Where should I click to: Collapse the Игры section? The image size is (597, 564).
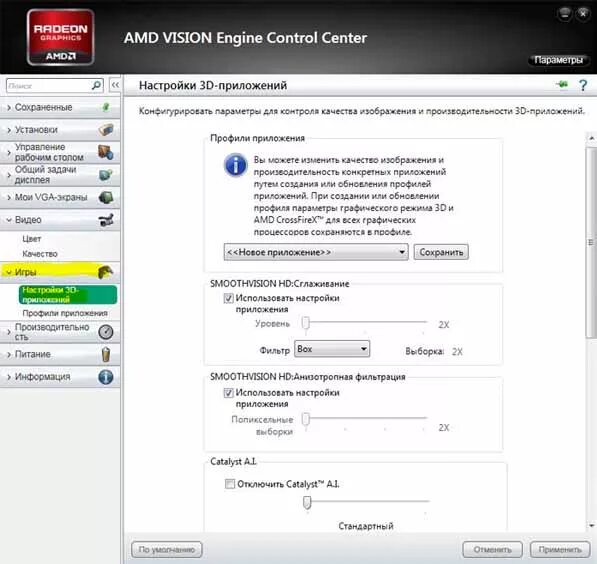9,272
